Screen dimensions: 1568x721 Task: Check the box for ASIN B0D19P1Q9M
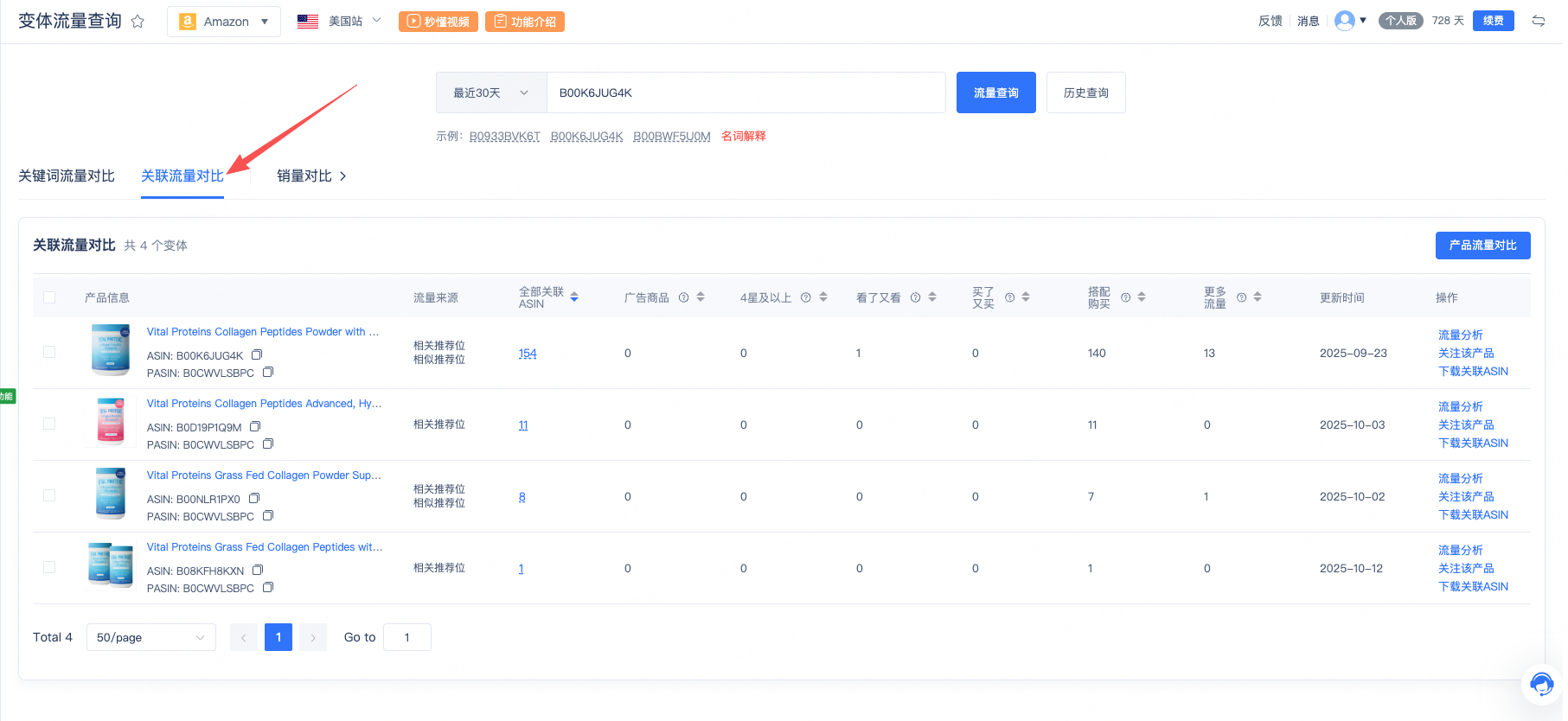pos(49,424)
